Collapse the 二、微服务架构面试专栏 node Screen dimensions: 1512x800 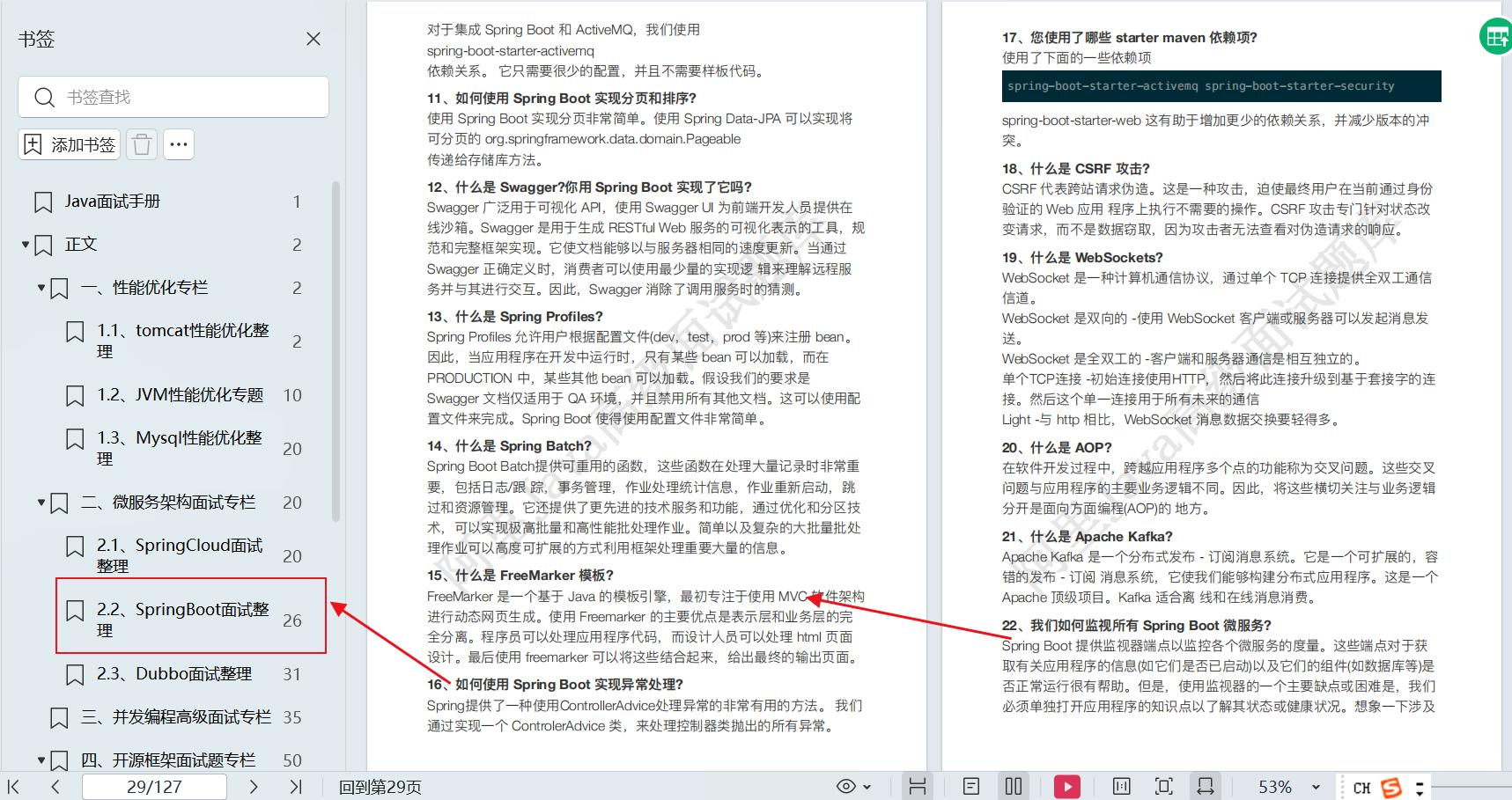click(x=41, y=503)
